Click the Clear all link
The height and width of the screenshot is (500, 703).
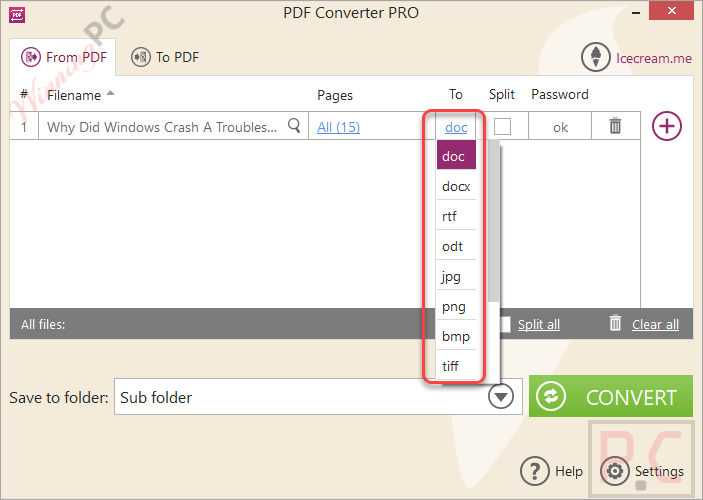tap(655, 324)
